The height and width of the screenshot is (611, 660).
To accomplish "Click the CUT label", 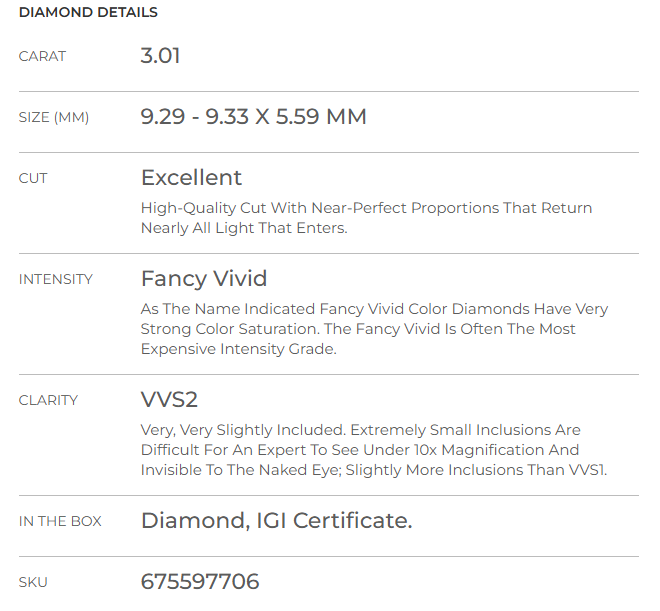I will pos(33,178).
